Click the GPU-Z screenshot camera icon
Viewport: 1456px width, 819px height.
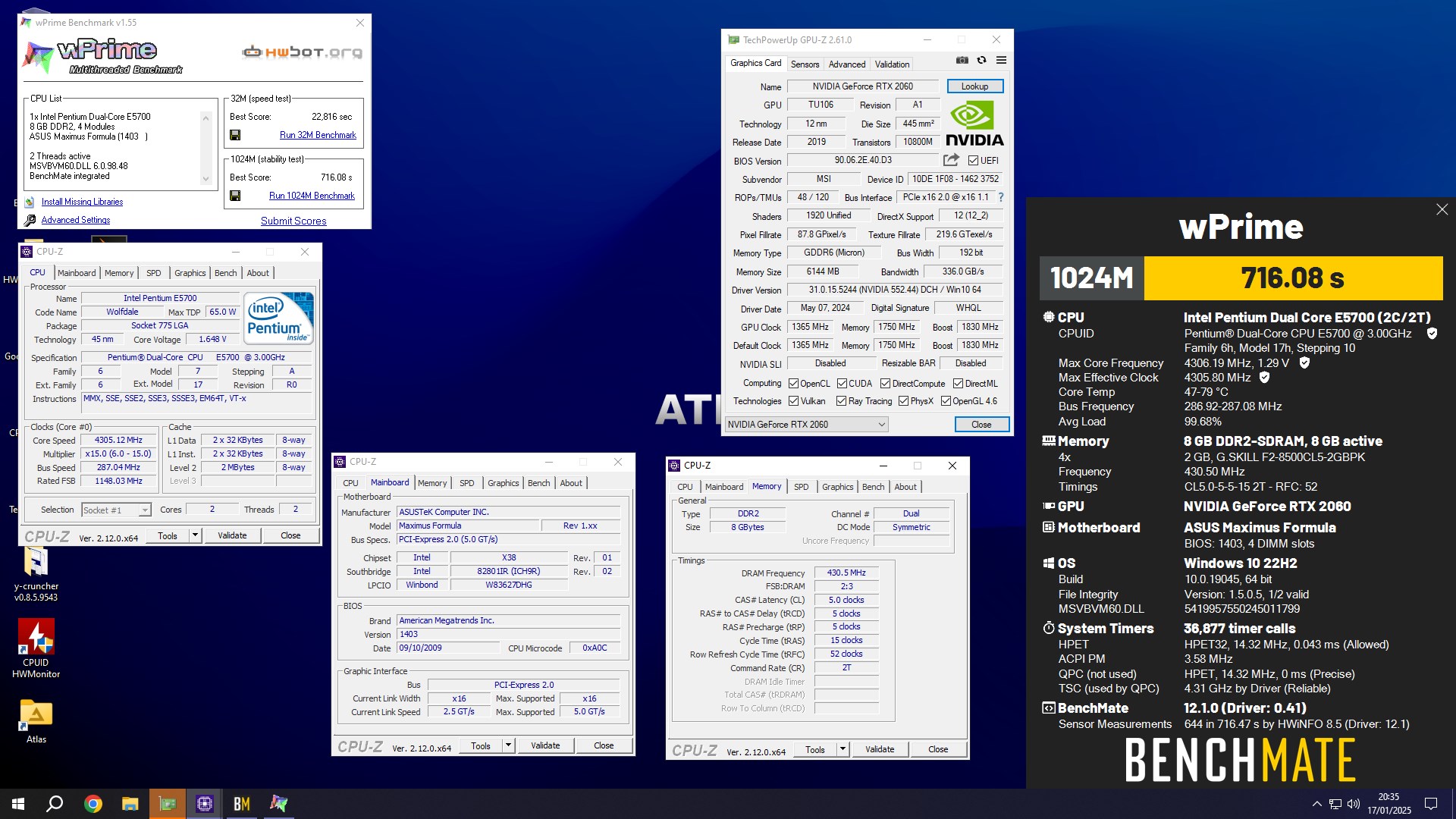pyautogui.click(x=962, y=60)
